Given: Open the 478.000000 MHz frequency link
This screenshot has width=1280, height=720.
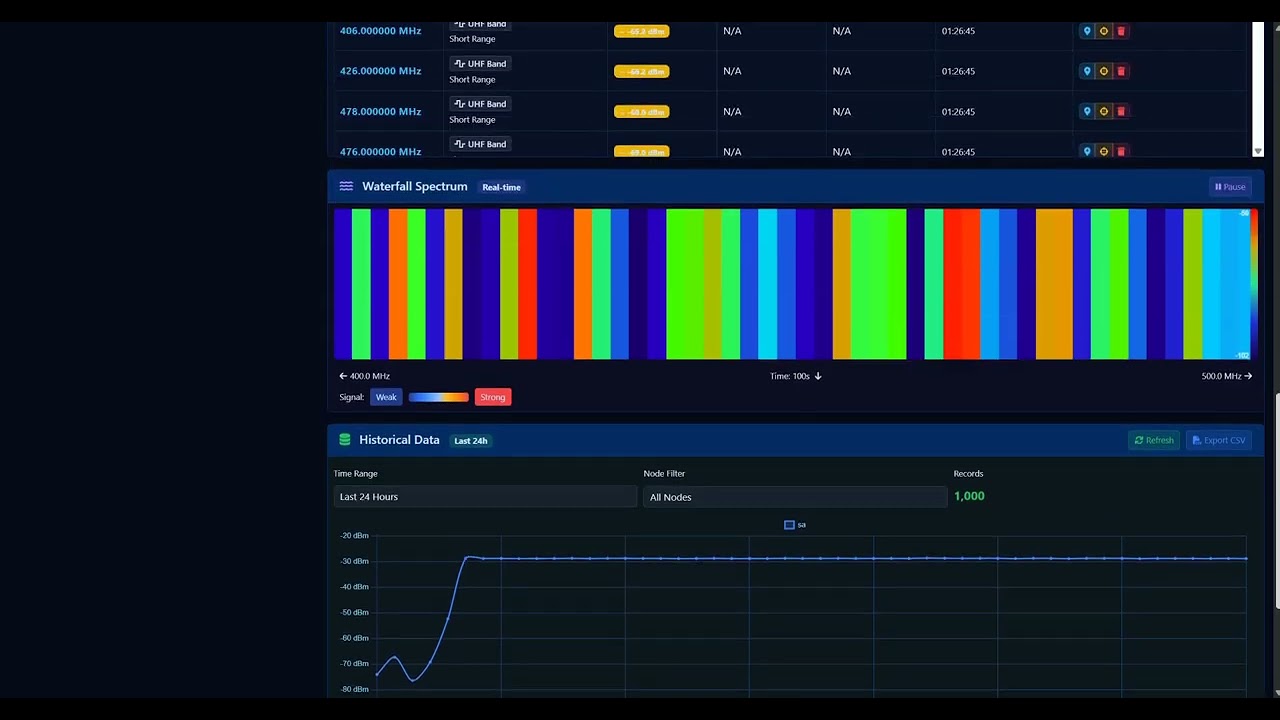Looking at the screenshot, I should coord(380,111).
